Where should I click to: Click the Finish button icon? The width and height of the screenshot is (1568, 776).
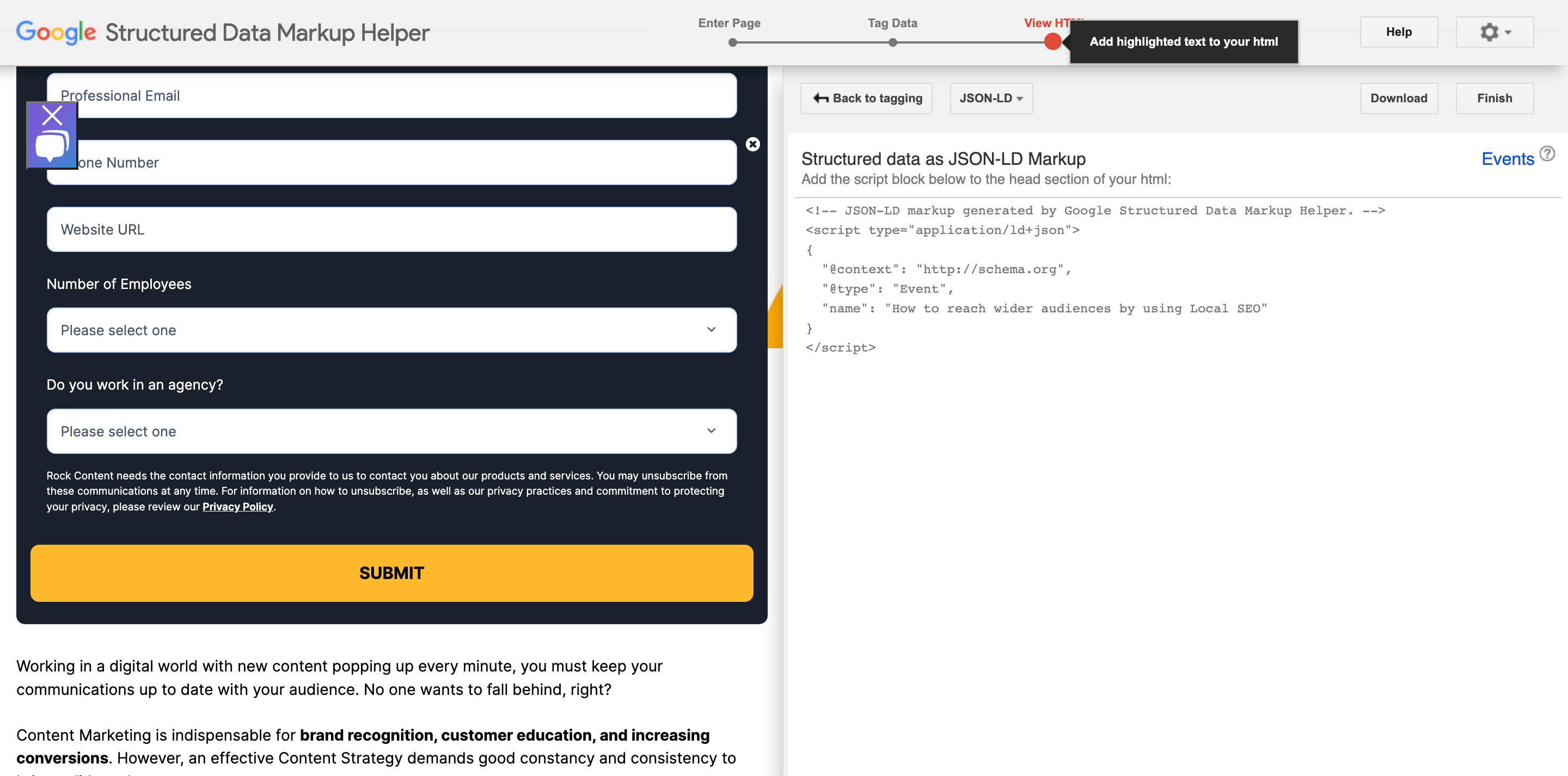[1495, 97]
